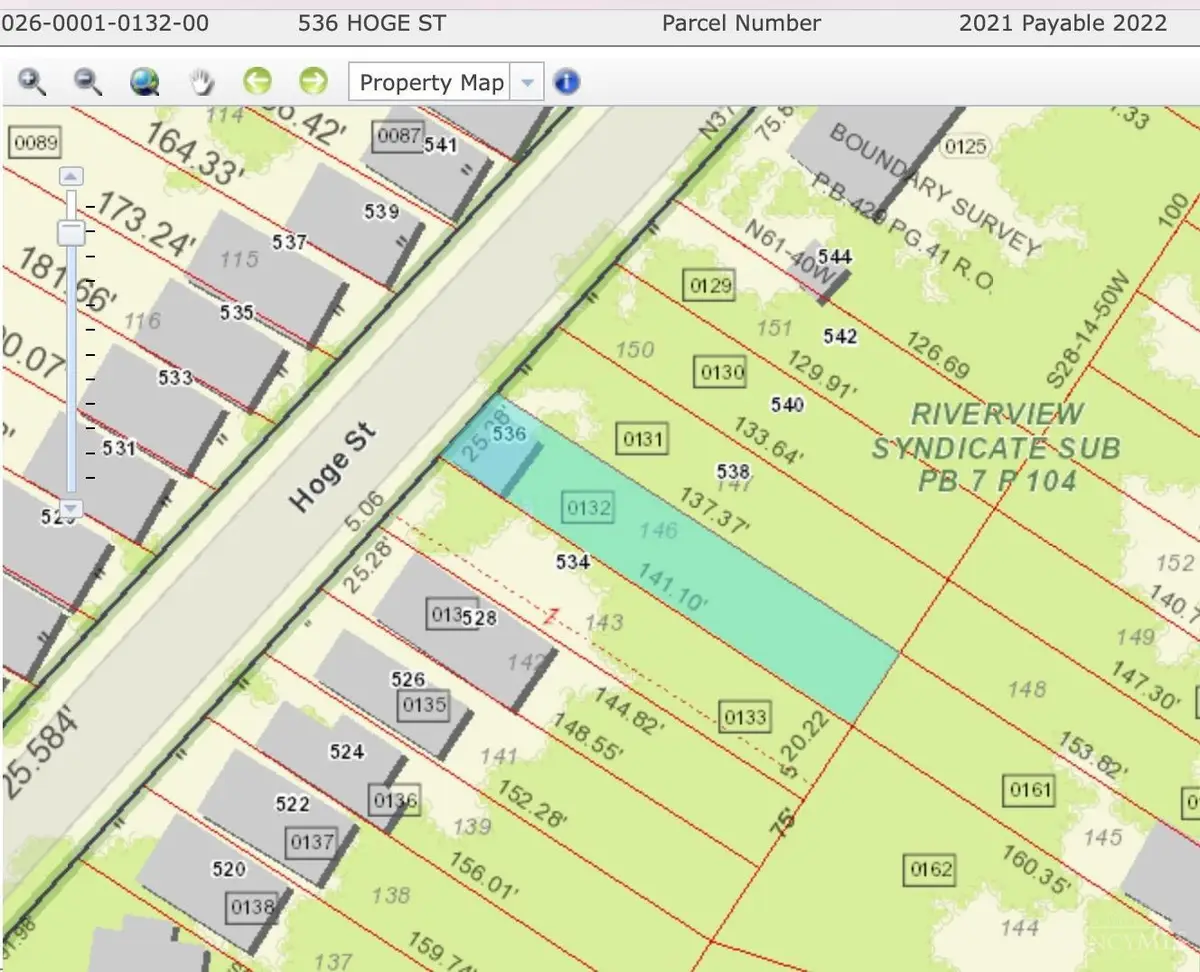Screen dimensions: 1200x972
Task: Click the Property Map selection text box
Action: (x=430, y=82)
